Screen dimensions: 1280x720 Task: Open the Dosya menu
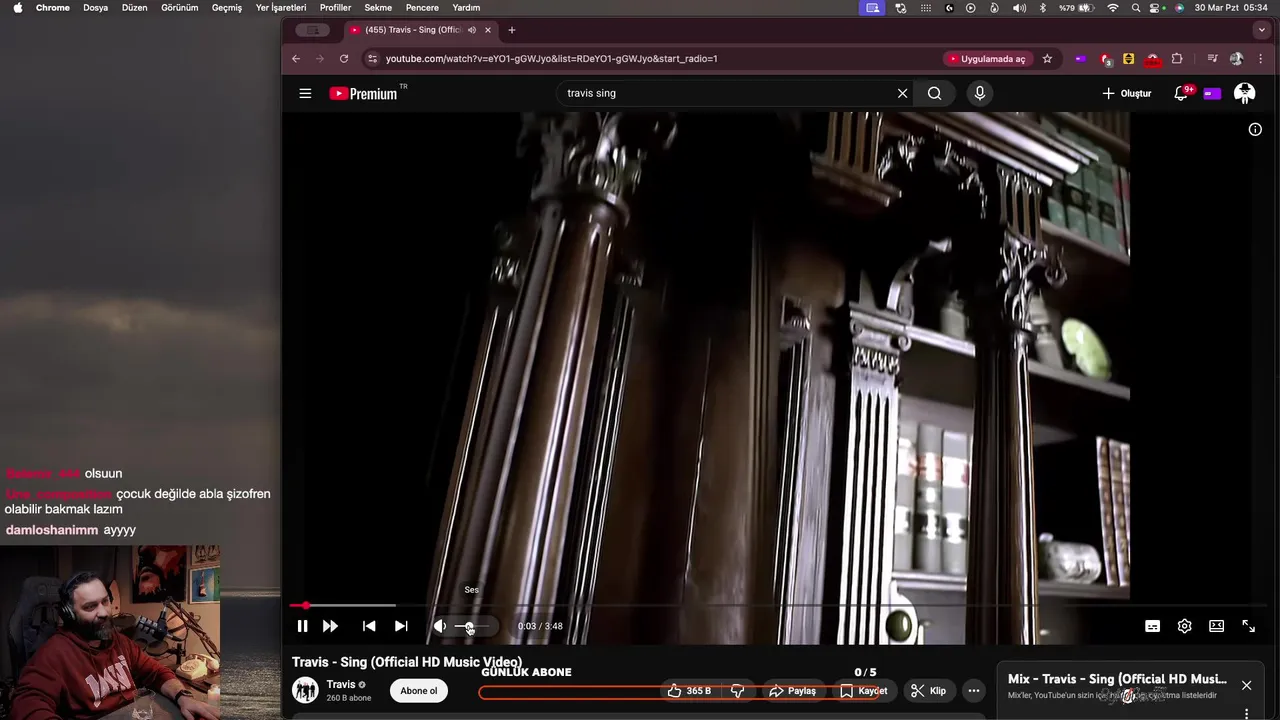click(x=95, y=7)
